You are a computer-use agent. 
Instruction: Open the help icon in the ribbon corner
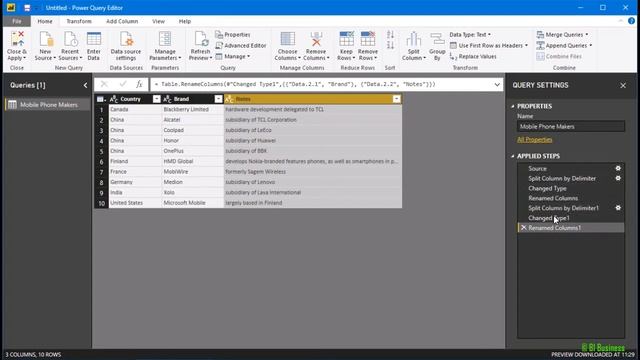click(631, 21)
